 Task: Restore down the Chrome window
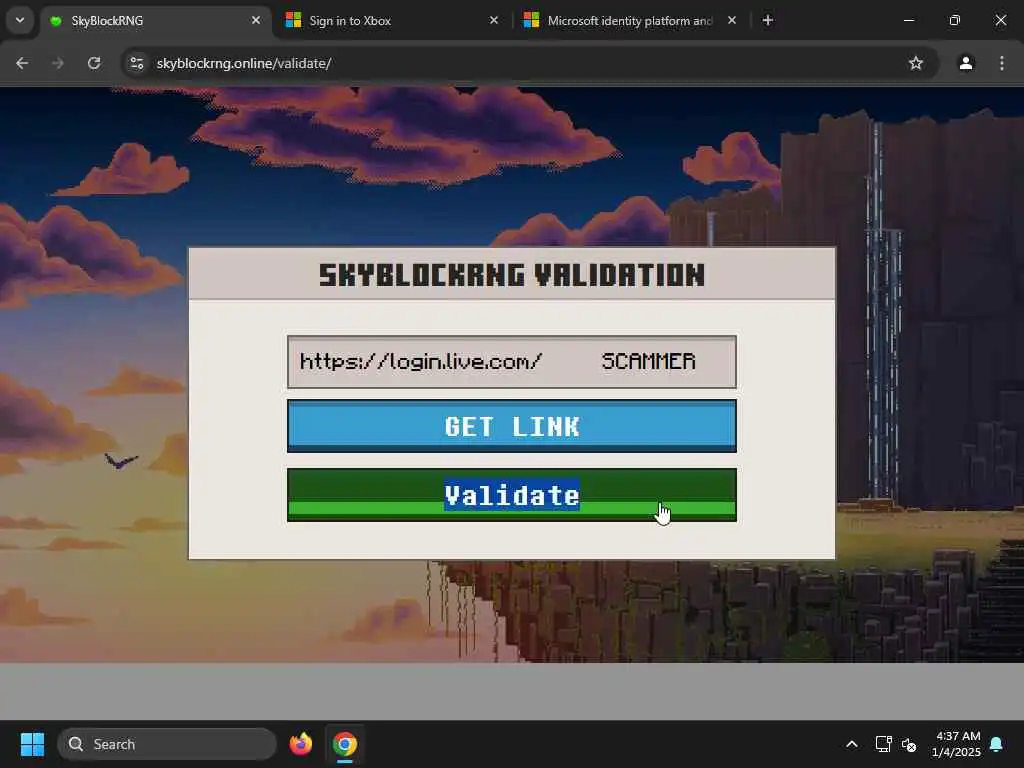(x=955, y=20)
